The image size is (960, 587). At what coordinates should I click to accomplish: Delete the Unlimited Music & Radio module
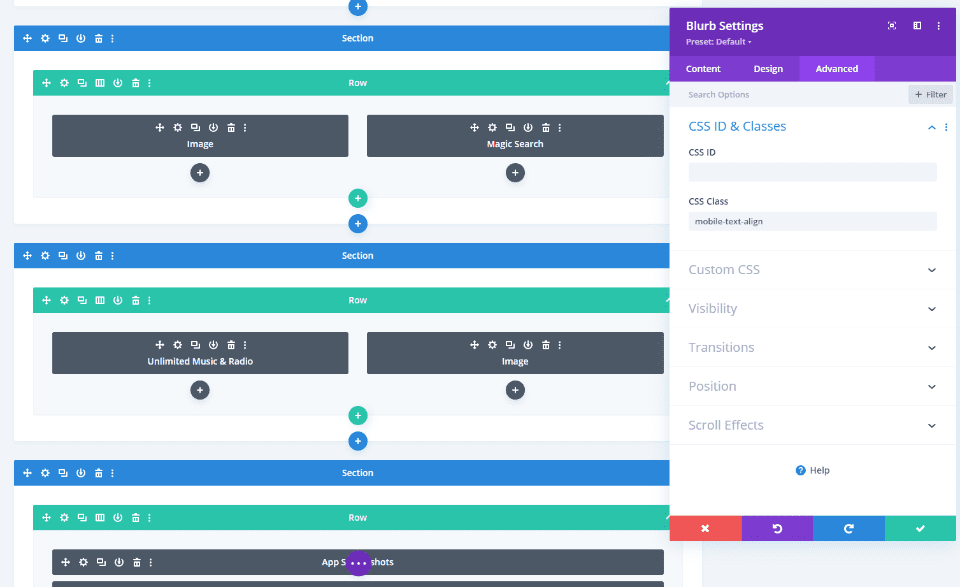click(x=231, y=345)
